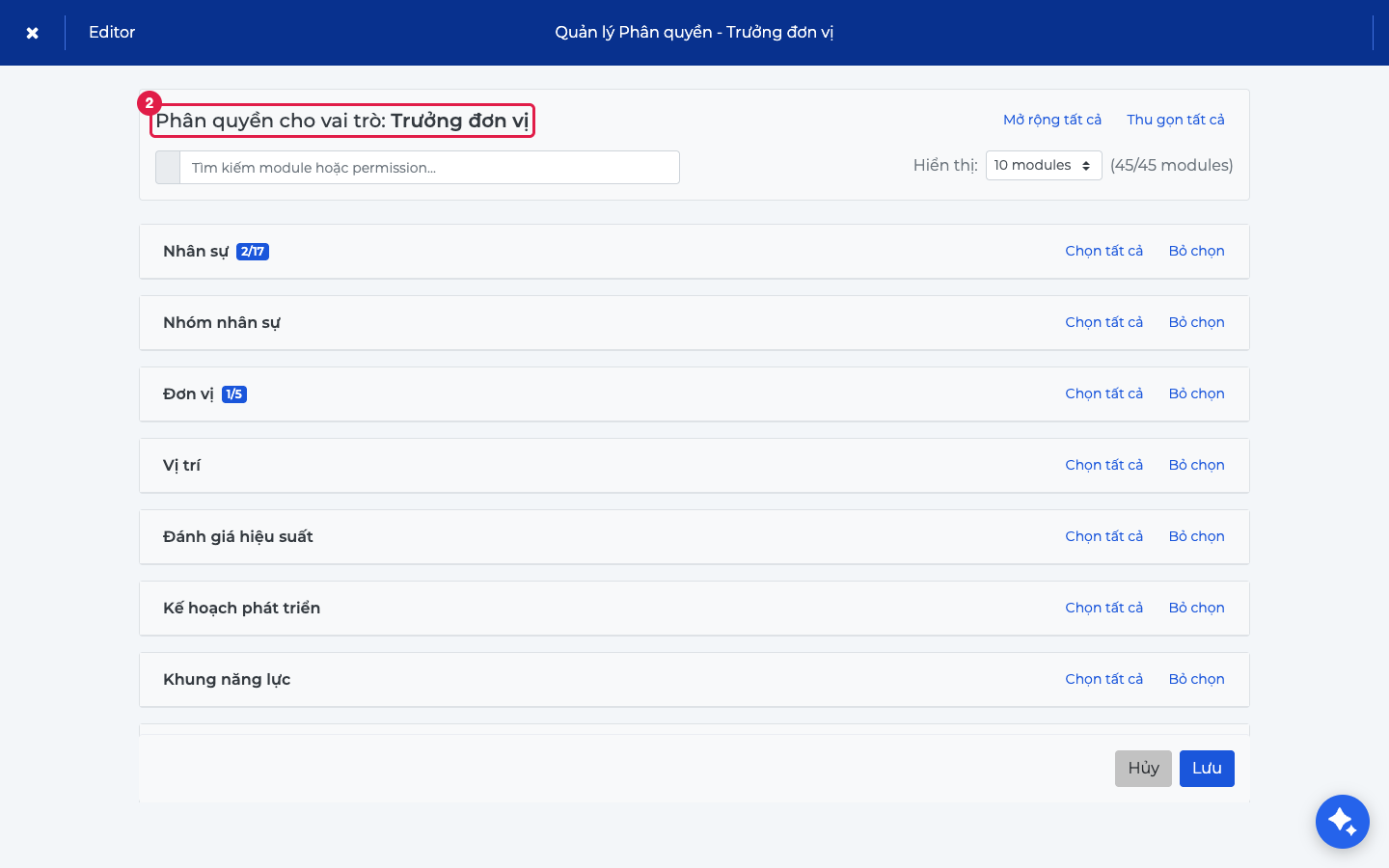Deselect permissions for Vị trí
The width and height of the screenshot is (1389, 868).
point(1197,465)
